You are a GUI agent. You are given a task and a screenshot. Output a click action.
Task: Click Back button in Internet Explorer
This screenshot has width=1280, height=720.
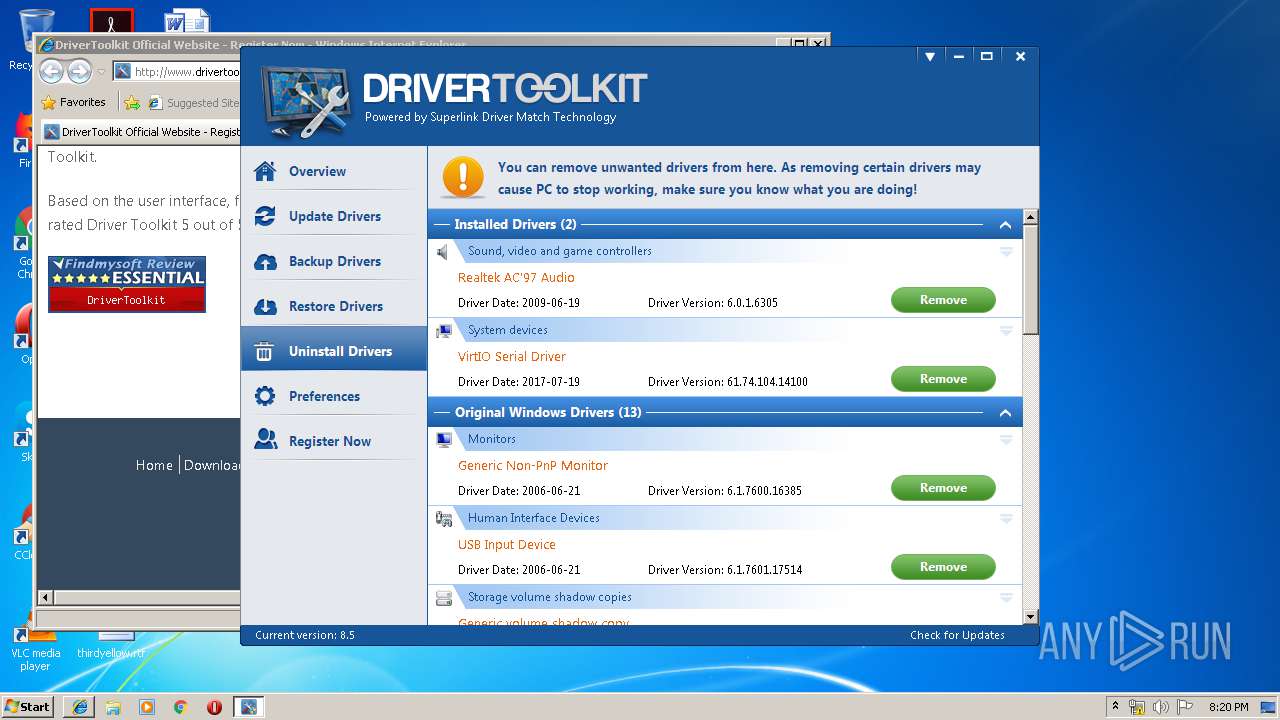pos(53,71)
